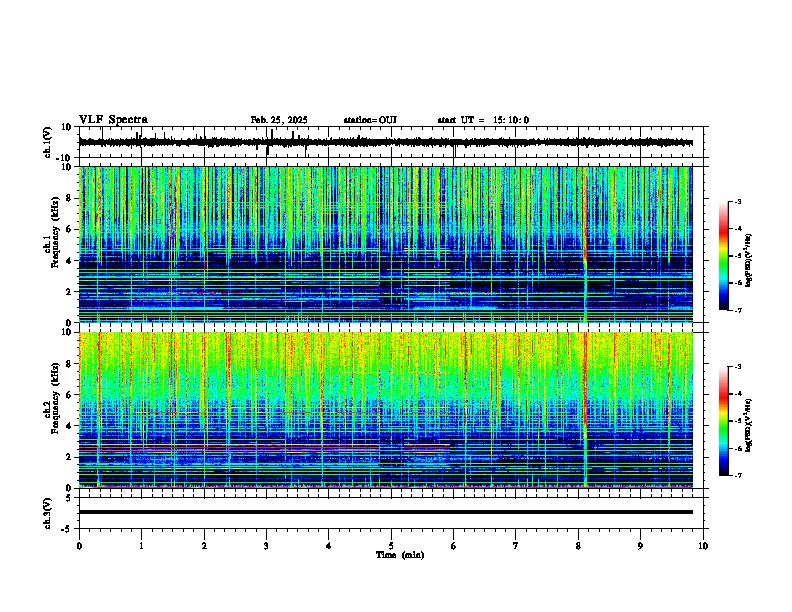Click the "4" tick on the time axis
This screenshot has width=792, height=612.
[329, 546]
